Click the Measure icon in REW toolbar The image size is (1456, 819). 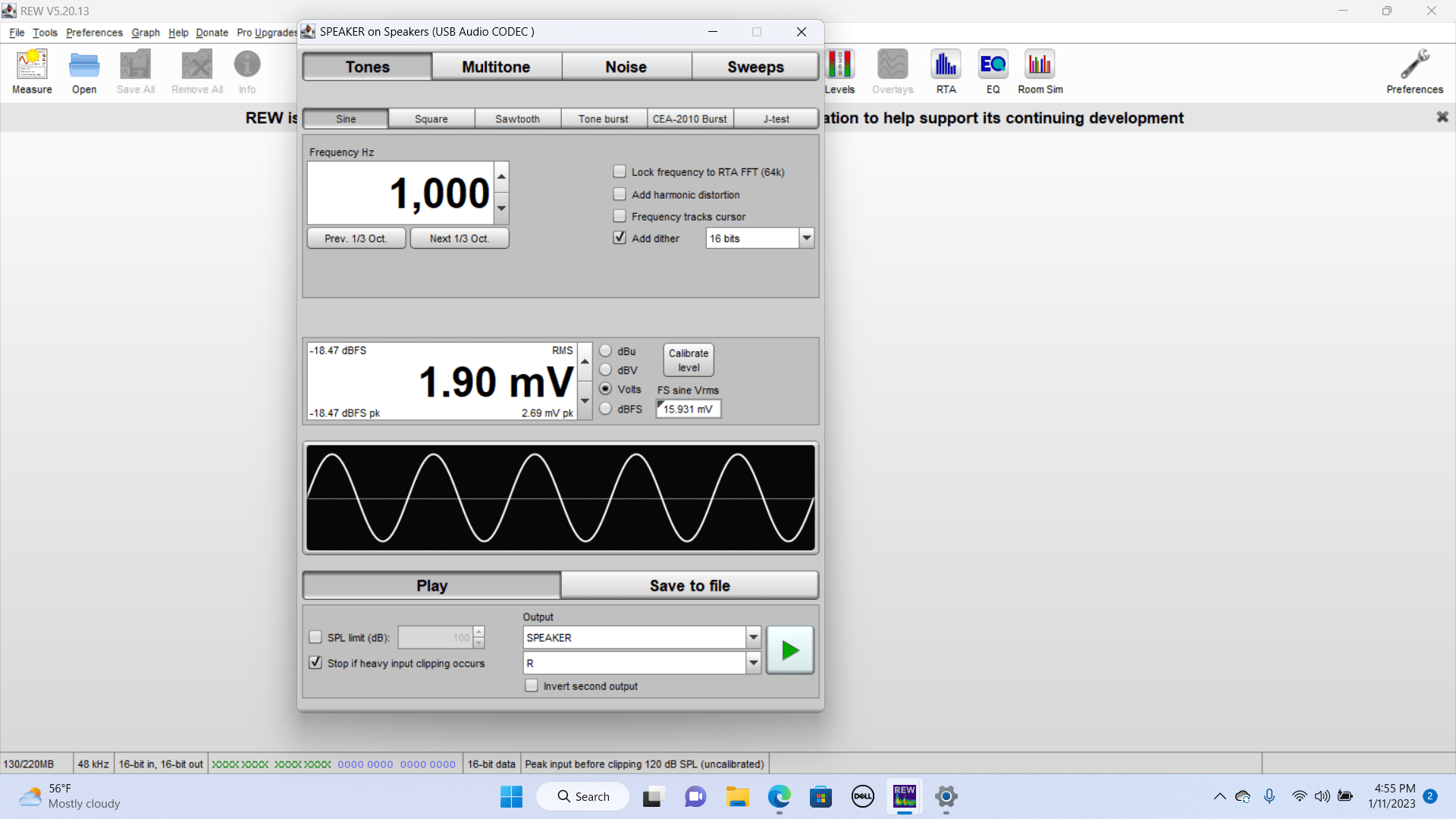tap(32, 72)
